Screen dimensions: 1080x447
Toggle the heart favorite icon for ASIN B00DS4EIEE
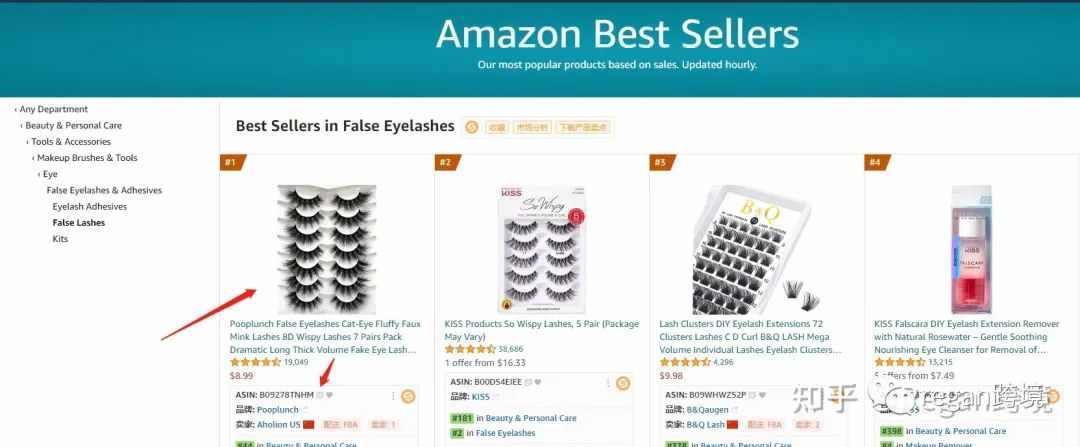(x=537, y=382)
